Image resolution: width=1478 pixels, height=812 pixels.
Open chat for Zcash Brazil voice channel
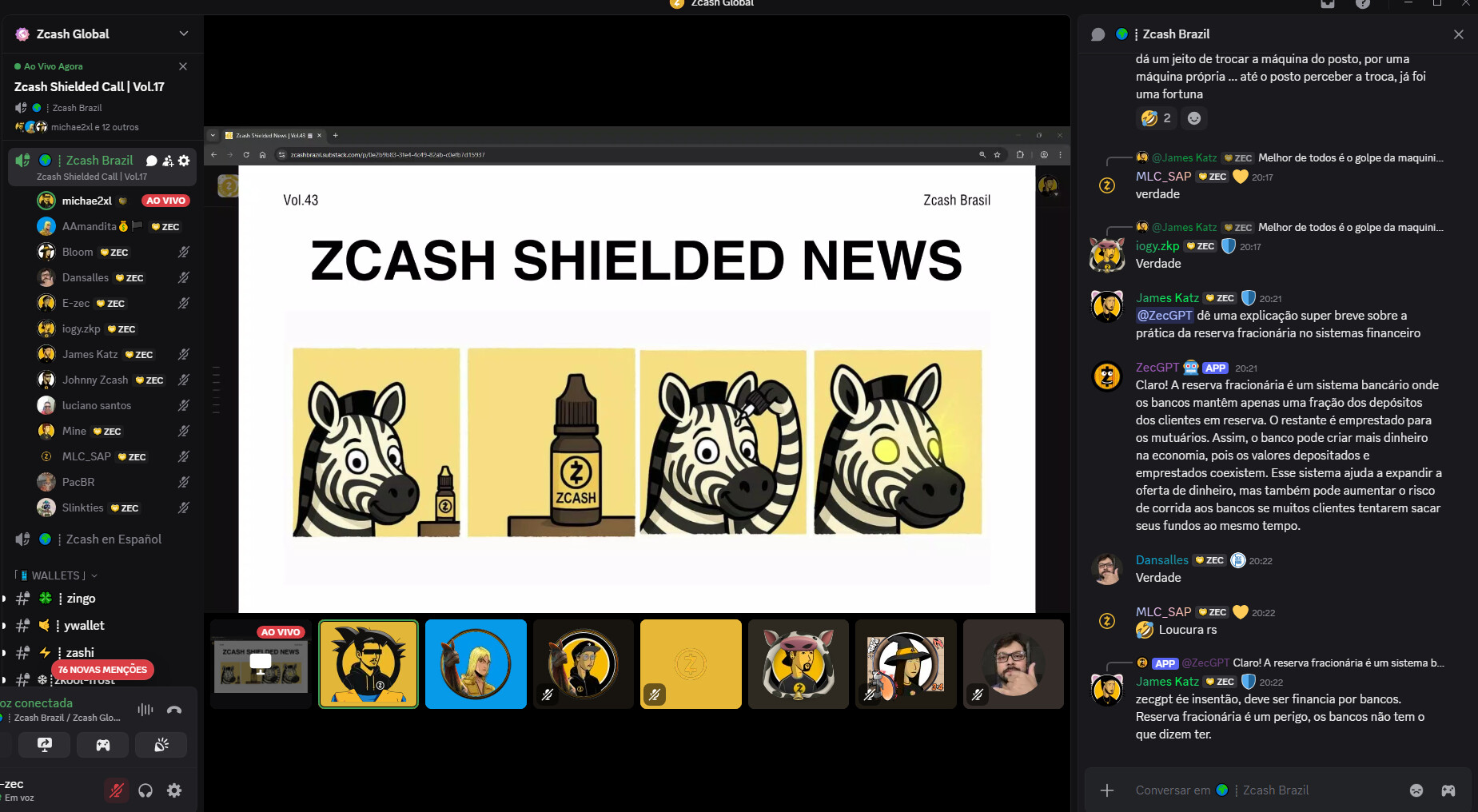pyautogui.click(x=152, y=161)
